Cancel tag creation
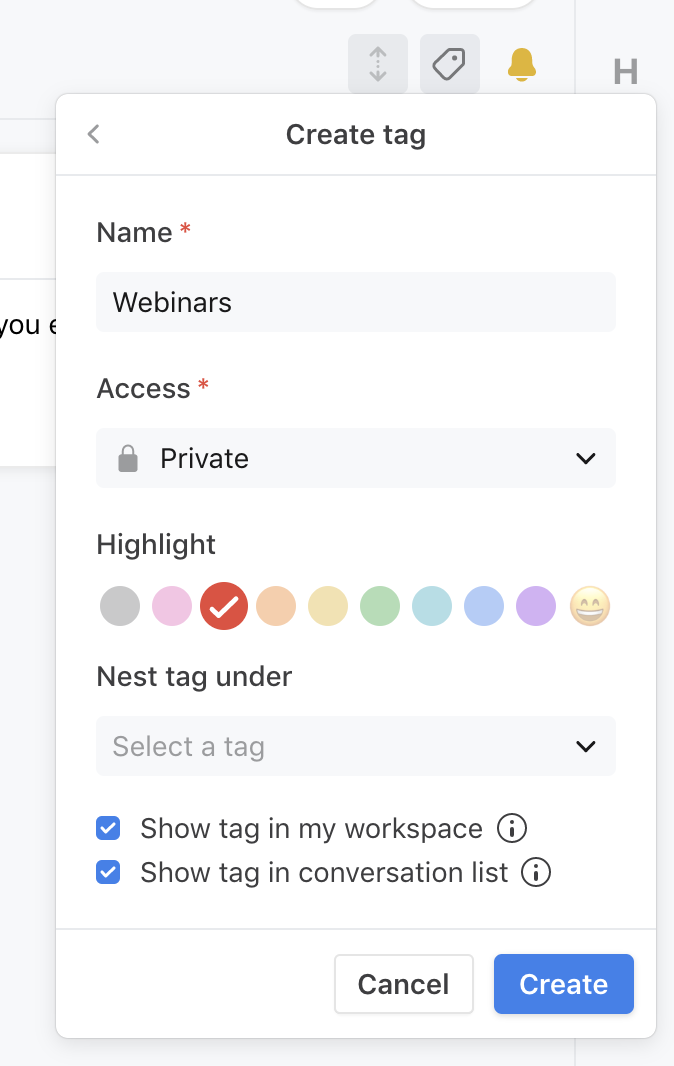 (403, 984)
